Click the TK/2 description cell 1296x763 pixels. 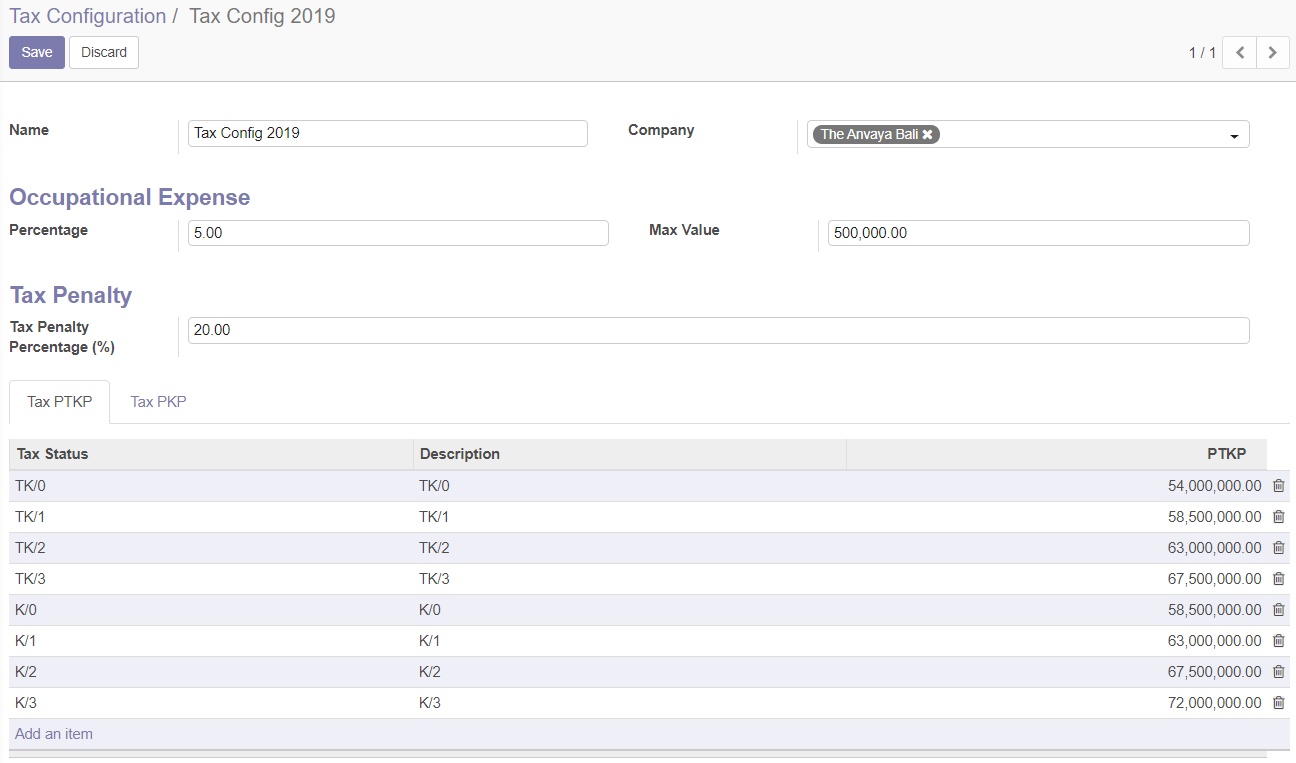[630, 548]
